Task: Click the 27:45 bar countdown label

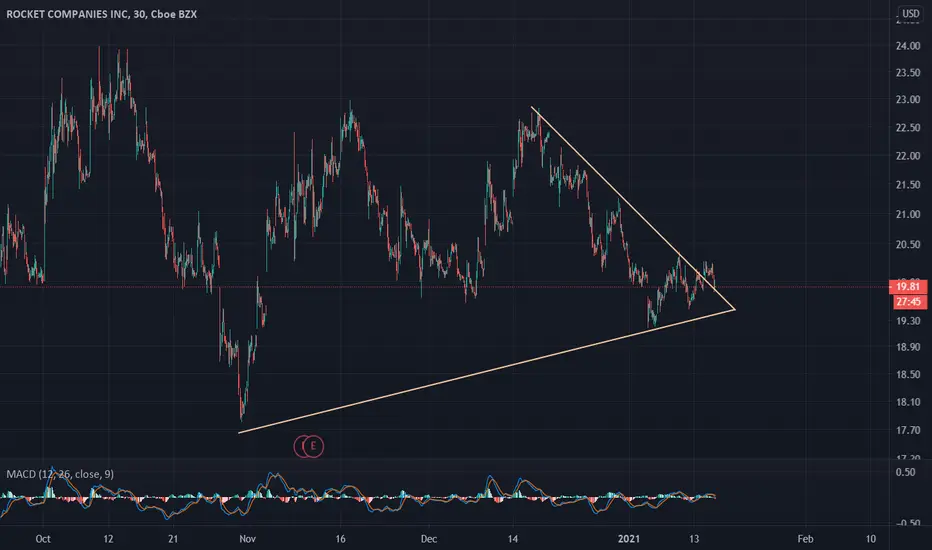Action: [908, 301]
